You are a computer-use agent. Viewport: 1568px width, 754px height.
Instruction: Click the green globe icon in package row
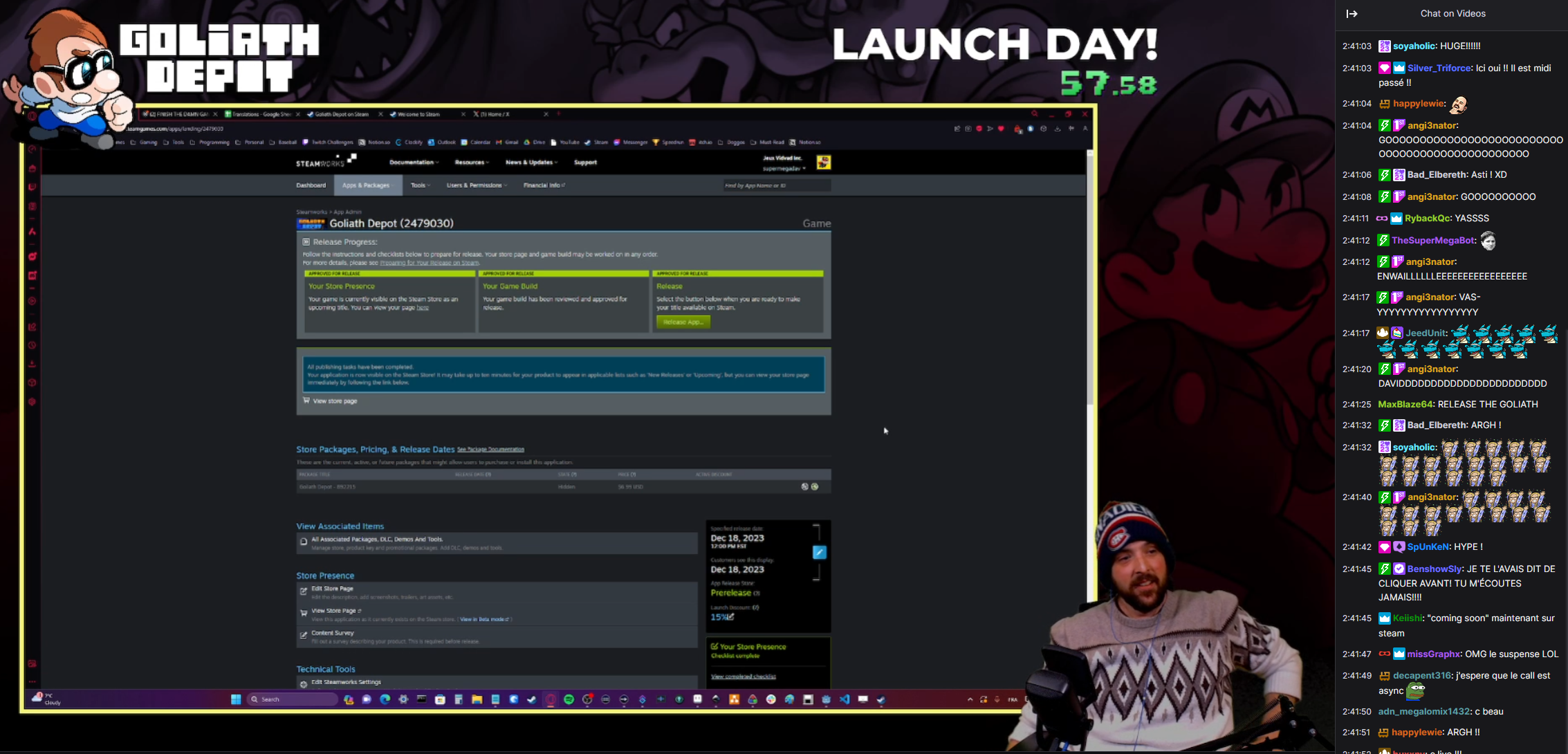(815, 487)
